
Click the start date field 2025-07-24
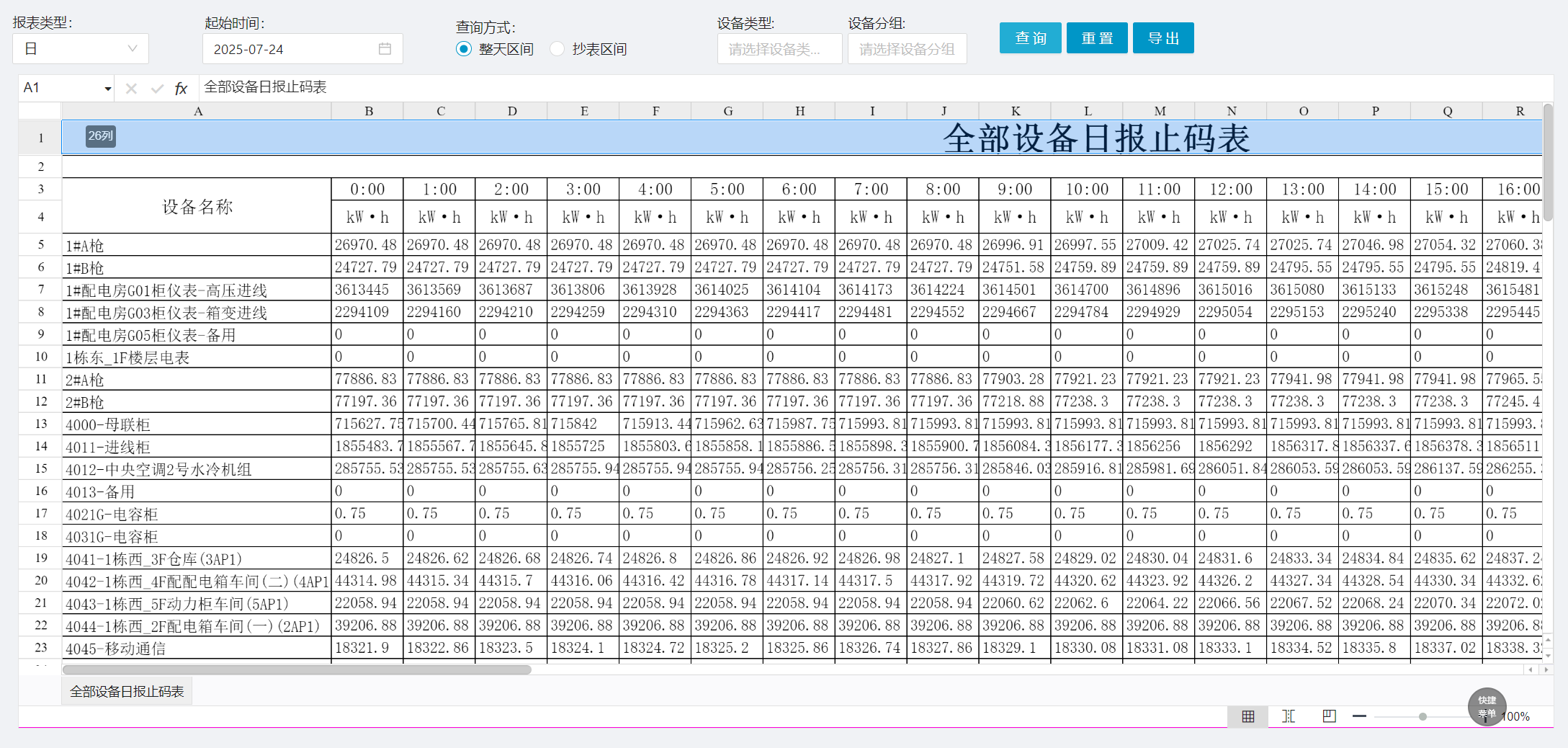coord(303,49)
